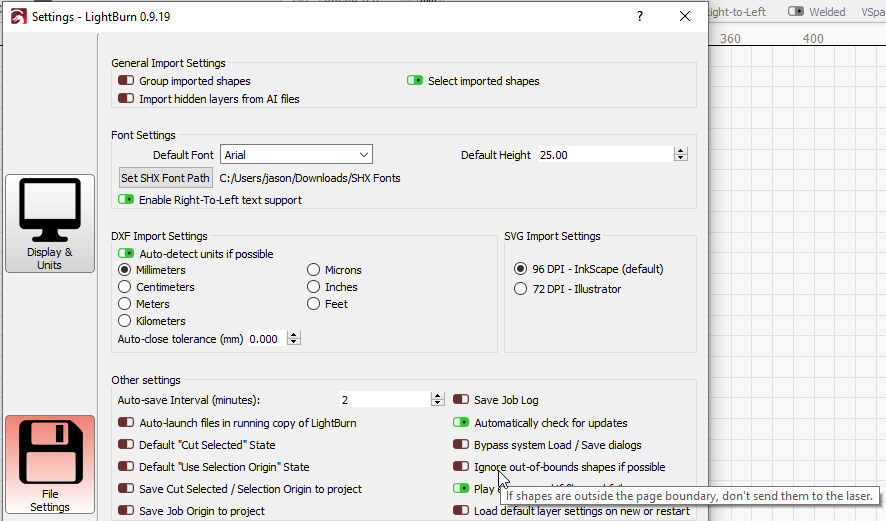The height and width of the screenshot is (521, 886).
Task: Select Microns DXF unit
Action: 314,270
